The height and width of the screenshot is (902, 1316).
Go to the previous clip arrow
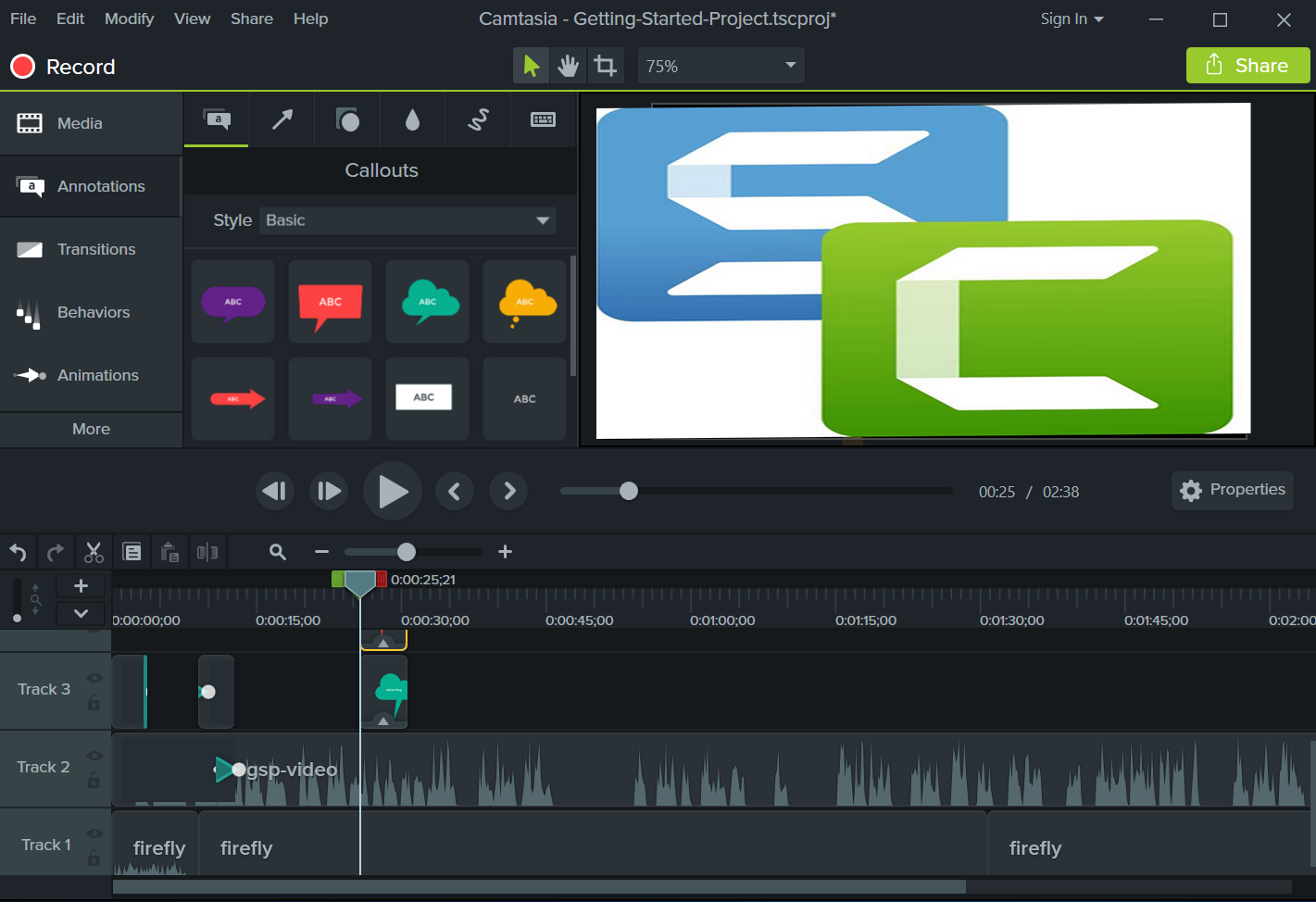454,491
